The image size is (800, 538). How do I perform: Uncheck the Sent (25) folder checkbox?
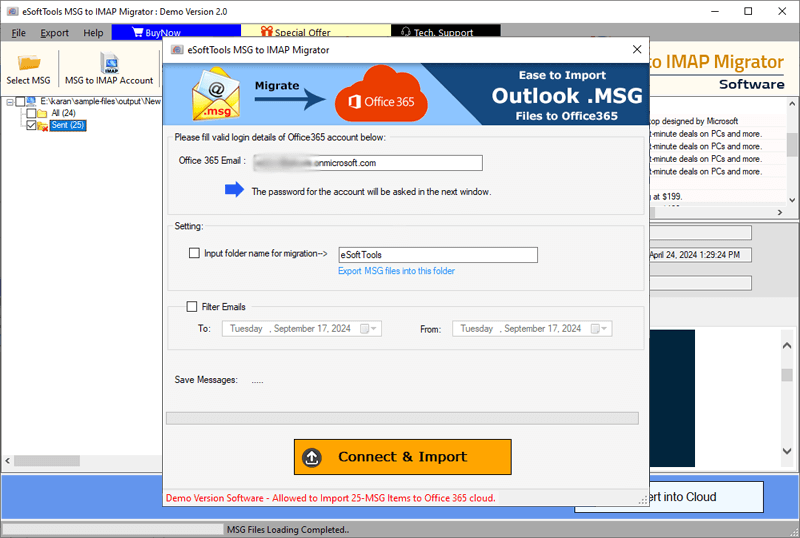31,125
